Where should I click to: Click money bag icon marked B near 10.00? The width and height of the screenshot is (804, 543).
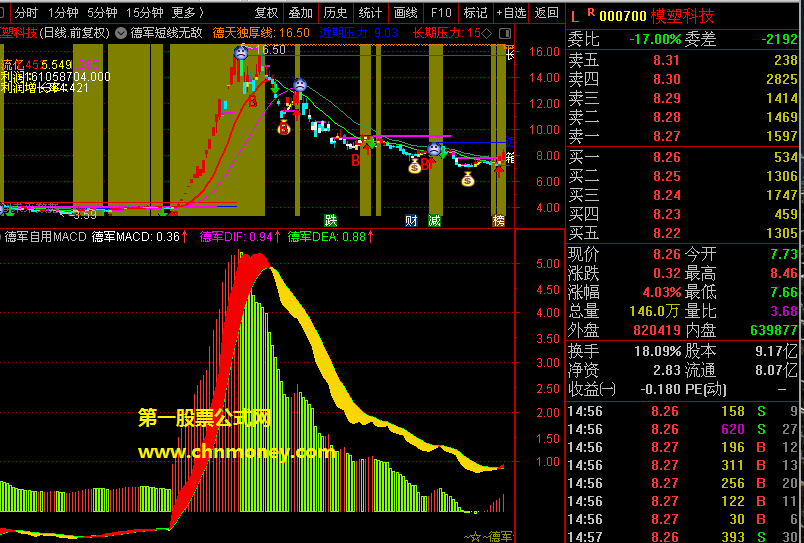pyautogui.click(x=284, y=128)
